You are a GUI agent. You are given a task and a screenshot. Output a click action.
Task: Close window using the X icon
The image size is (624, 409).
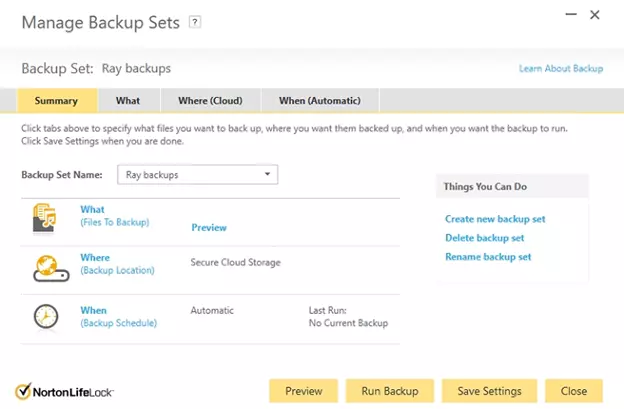click(594, 15)
